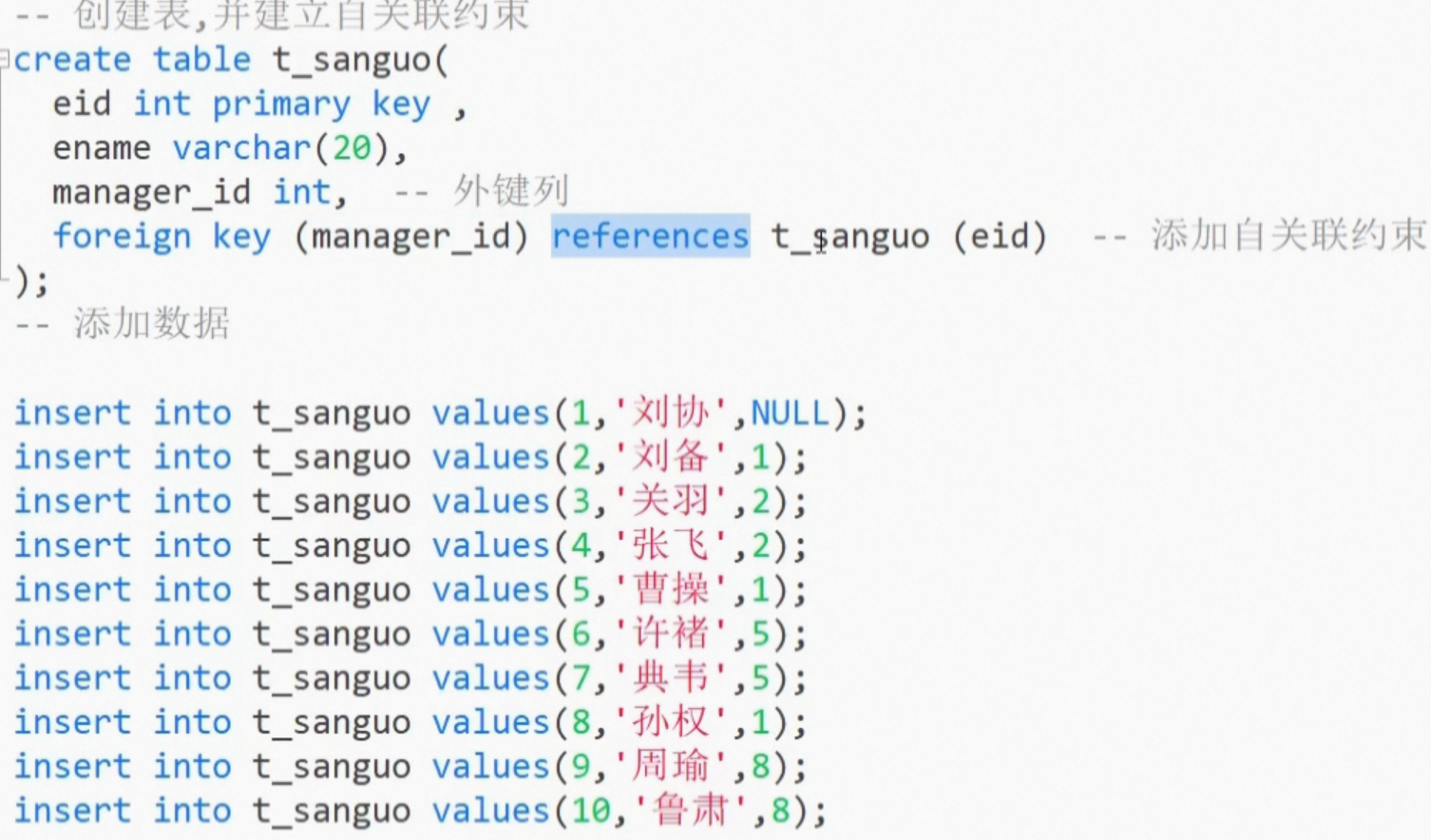Click insert line with '刘备'
Screen dimensions: 1431x840
[410, 458]
